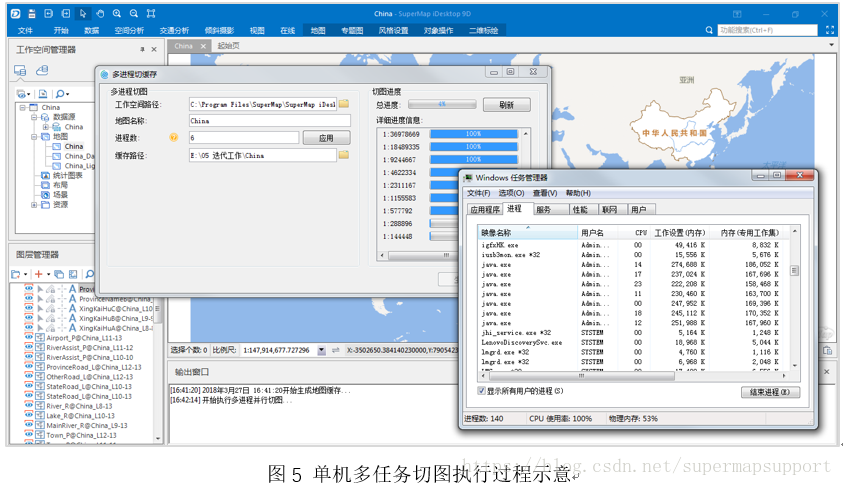843x486 pixels.
Task: Toggle visibility of XingKaiHuC@China layer
Action: [x=28, y=308]
